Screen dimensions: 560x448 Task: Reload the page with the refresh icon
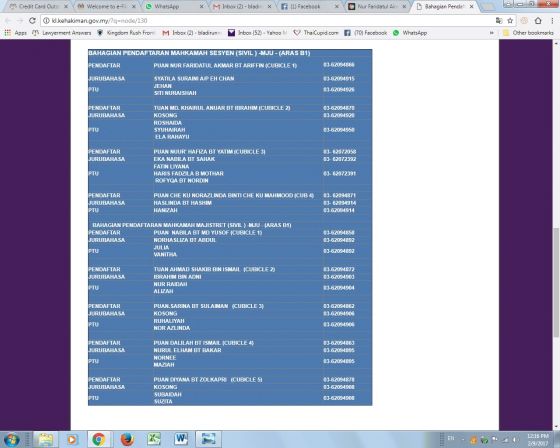click(x=32, y=21)
